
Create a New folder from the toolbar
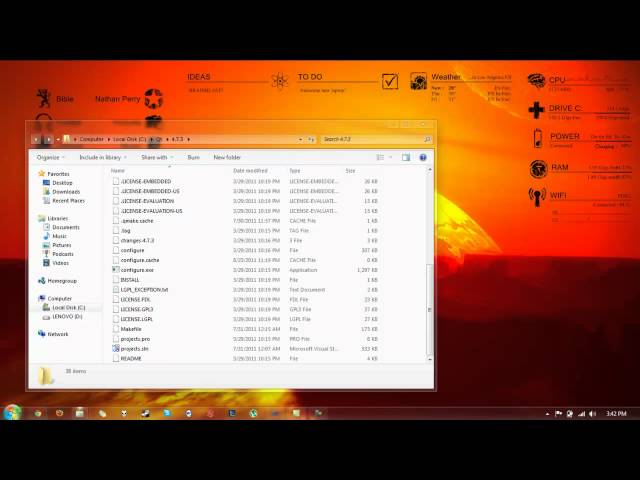point(227,157)
